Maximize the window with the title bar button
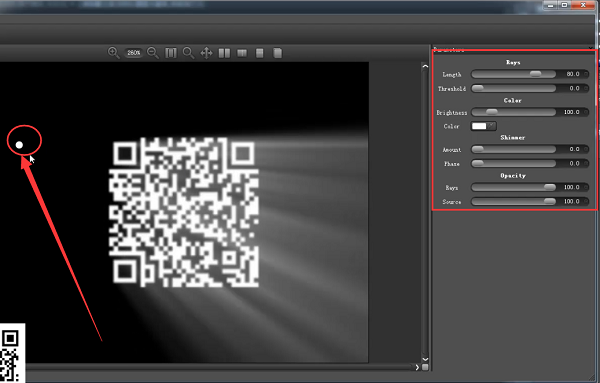Screen dimensions: 600x383 [564, 5]
